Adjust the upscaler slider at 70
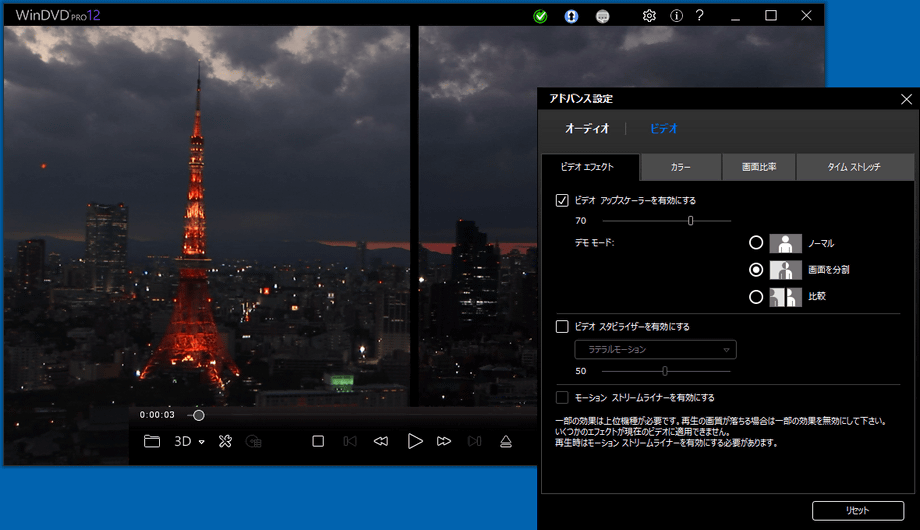 [691, 221]
